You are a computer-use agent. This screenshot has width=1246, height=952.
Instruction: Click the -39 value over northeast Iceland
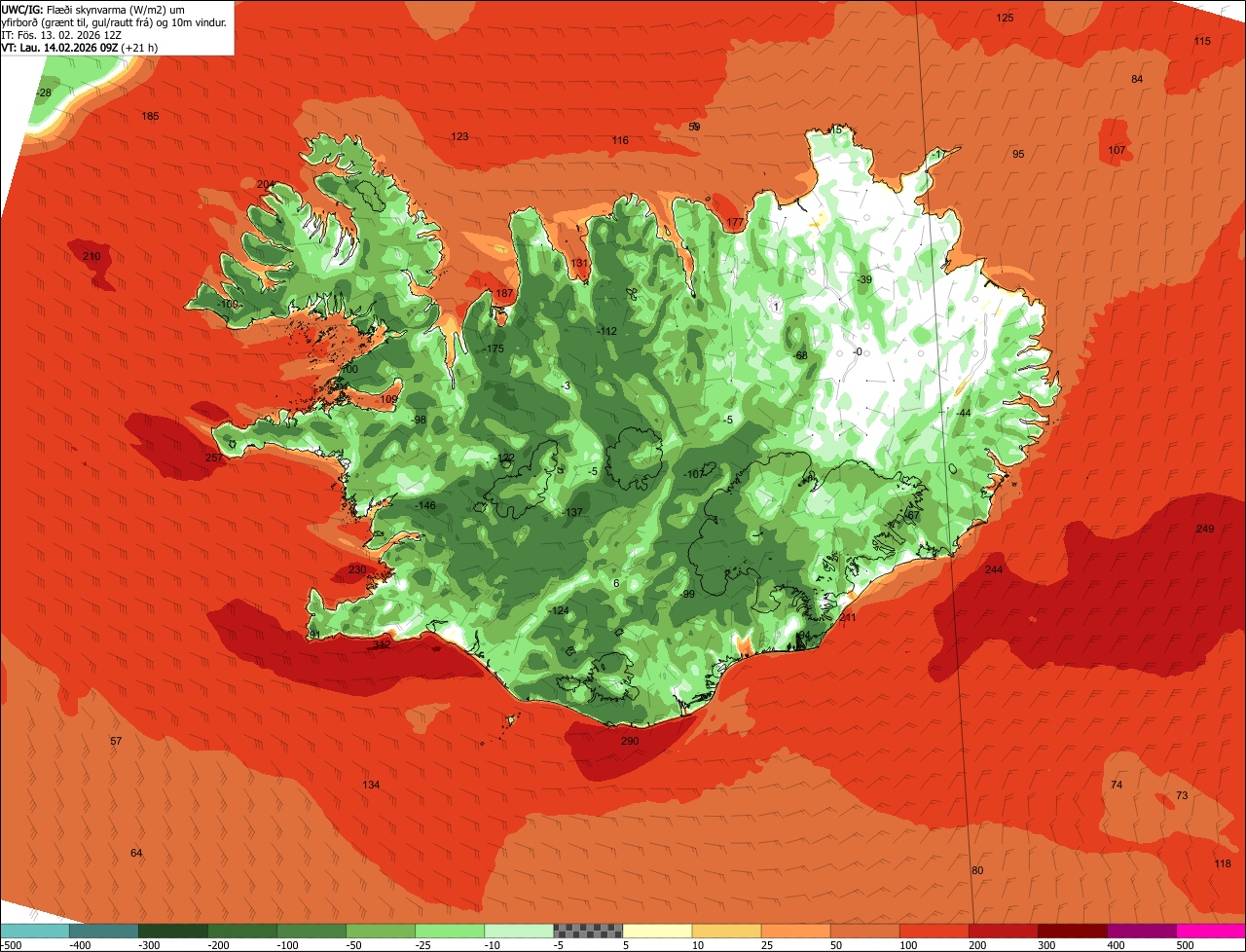pyautogui.click(x=864, y=279)
